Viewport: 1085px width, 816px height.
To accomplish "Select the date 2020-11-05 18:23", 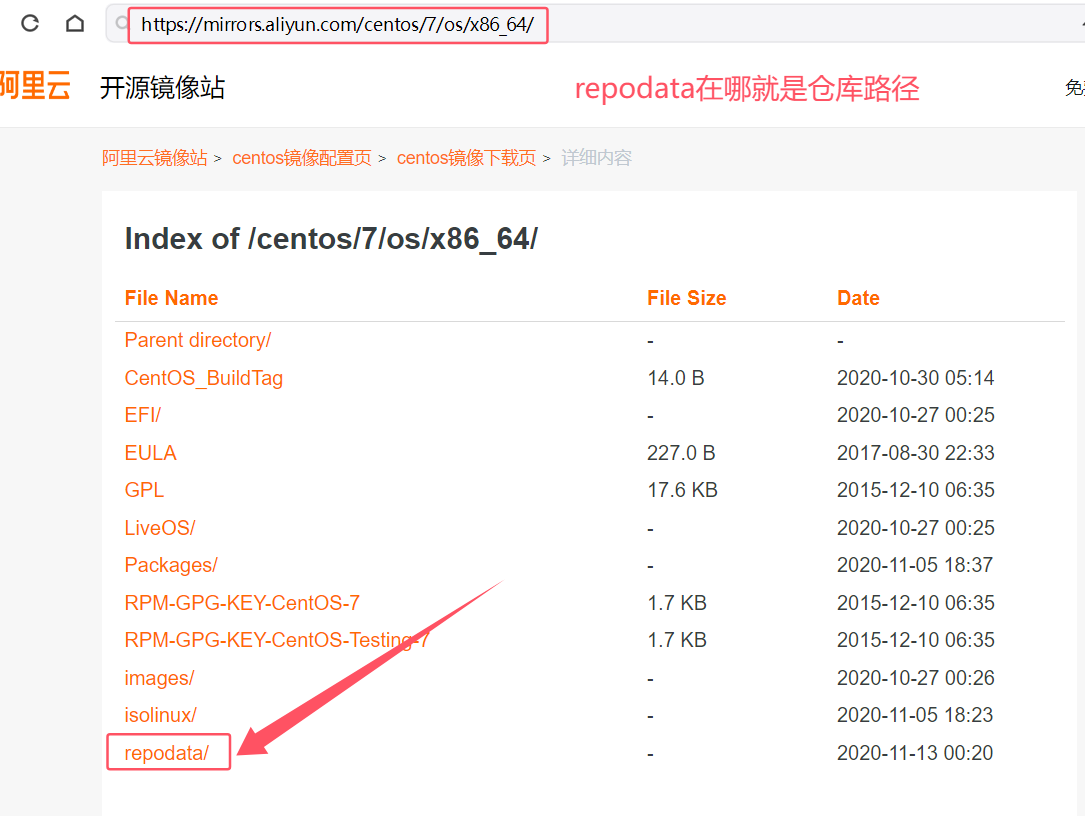I will pos(915,715).
